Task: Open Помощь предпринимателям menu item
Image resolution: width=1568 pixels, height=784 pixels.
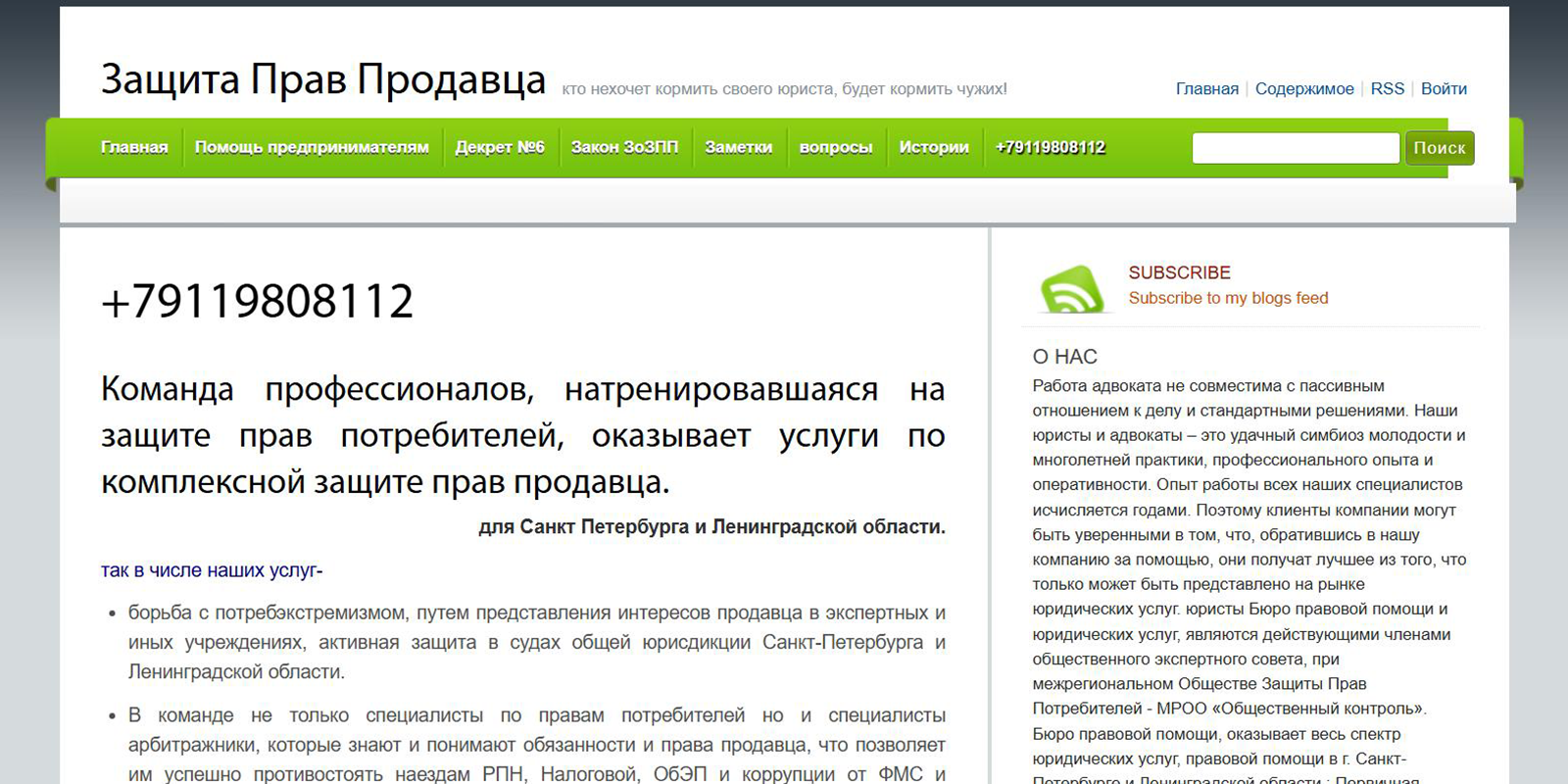Action: click(x=312, y=148)
